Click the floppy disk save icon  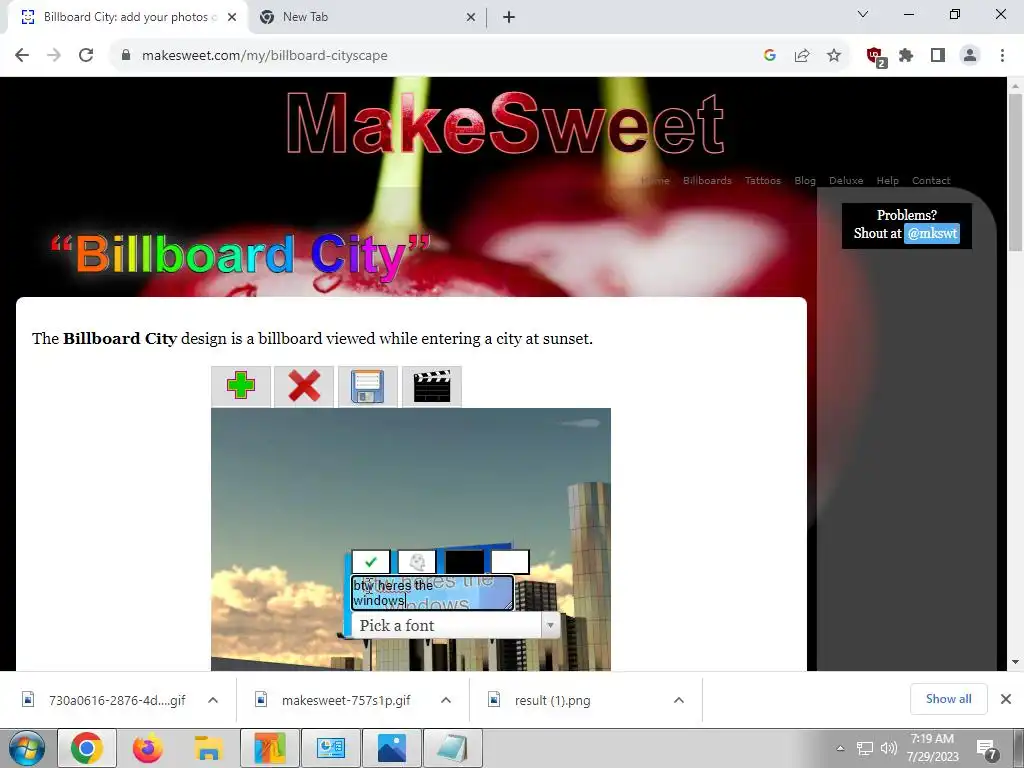(x=367, y=386)
